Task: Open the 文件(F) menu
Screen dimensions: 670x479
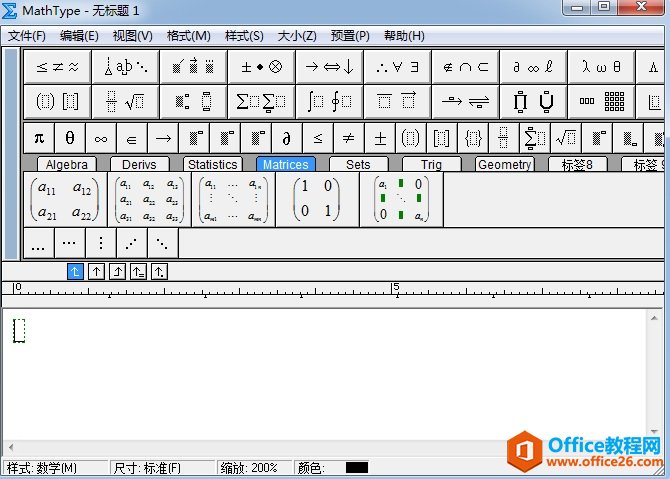Action: click(26, 36)
